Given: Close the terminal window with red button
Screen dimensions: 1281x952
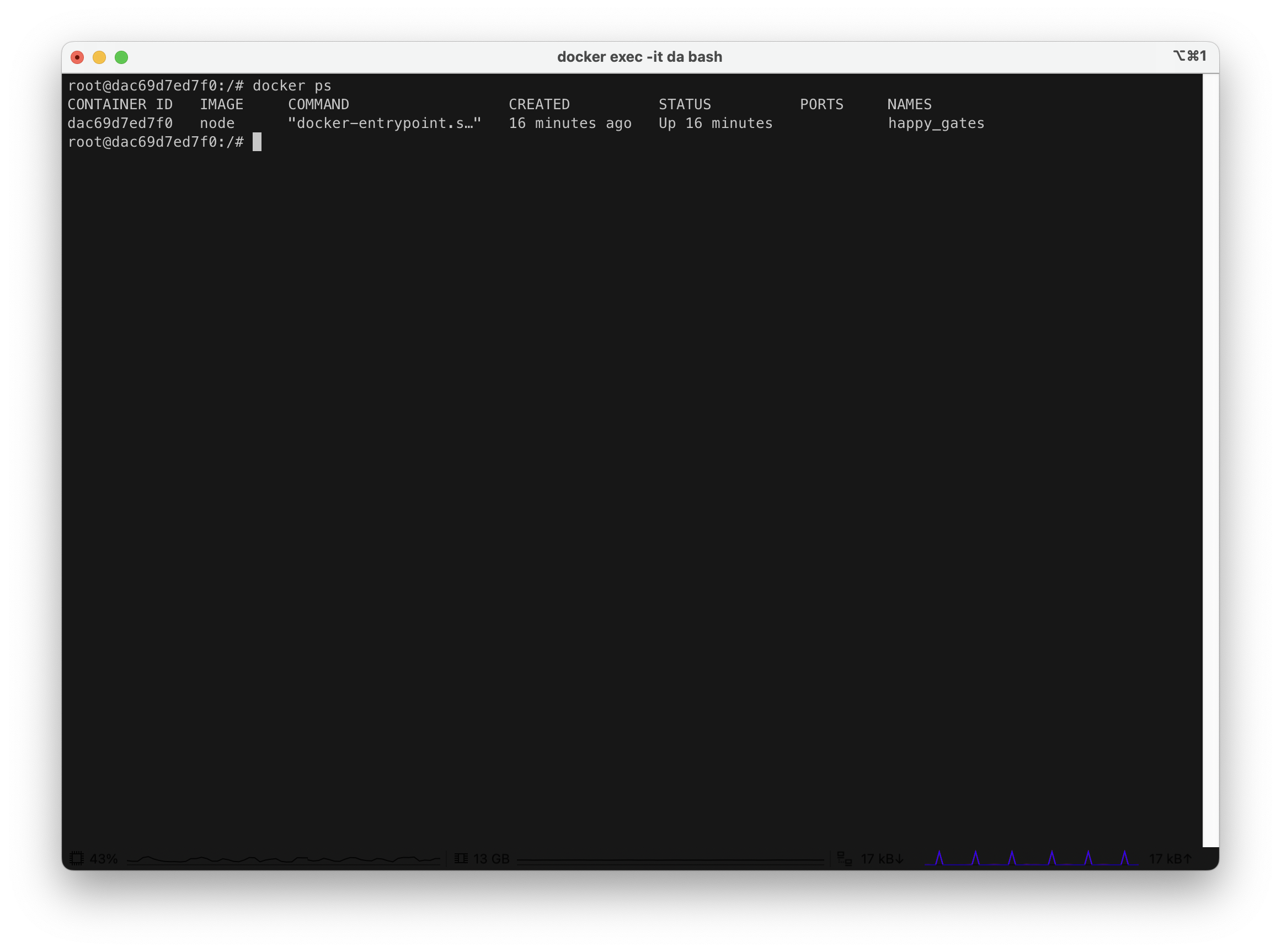Looking at the screenshot, I should pyautogui.click(x=77, y=57).
